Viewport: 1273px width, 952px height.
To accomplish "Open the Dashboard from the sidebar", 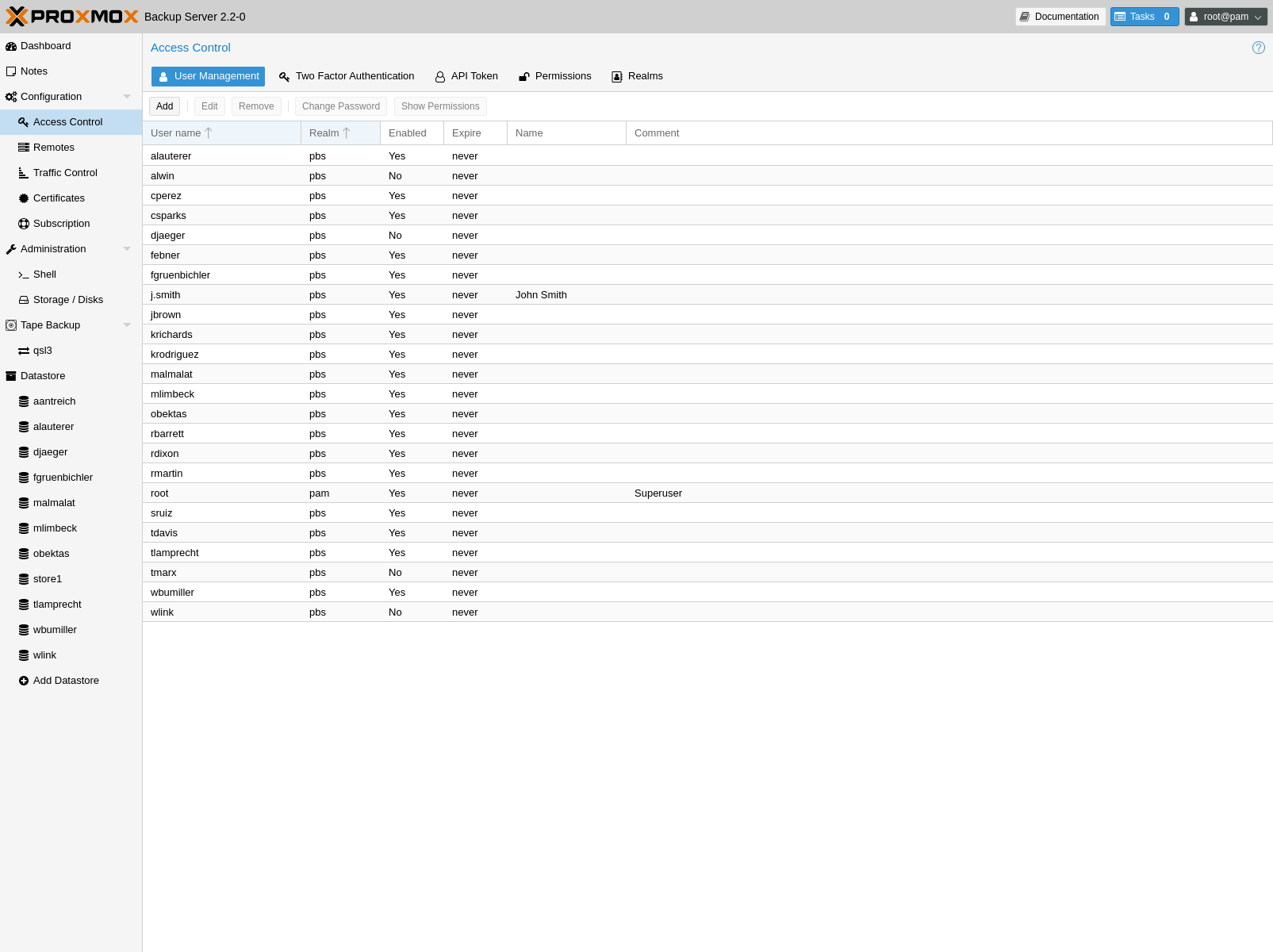I will (x=45, y=46).
